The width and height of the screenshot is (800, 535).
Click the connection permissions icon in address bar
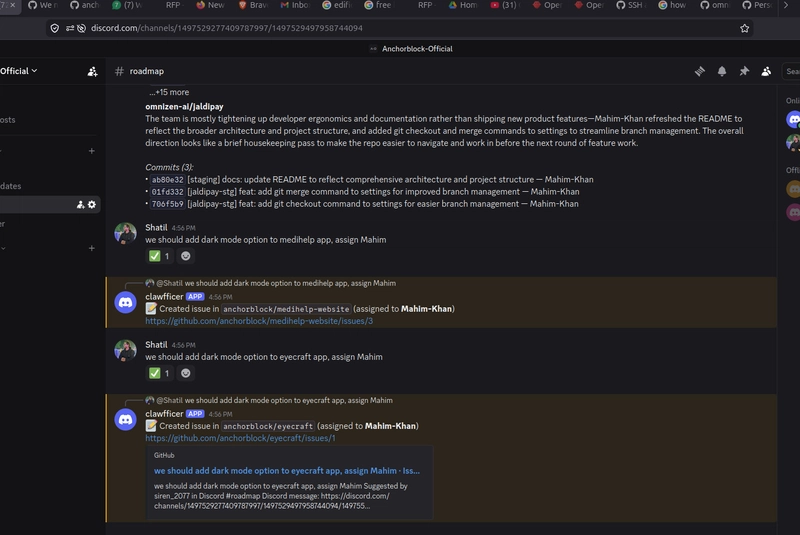[x=70, y=28]
